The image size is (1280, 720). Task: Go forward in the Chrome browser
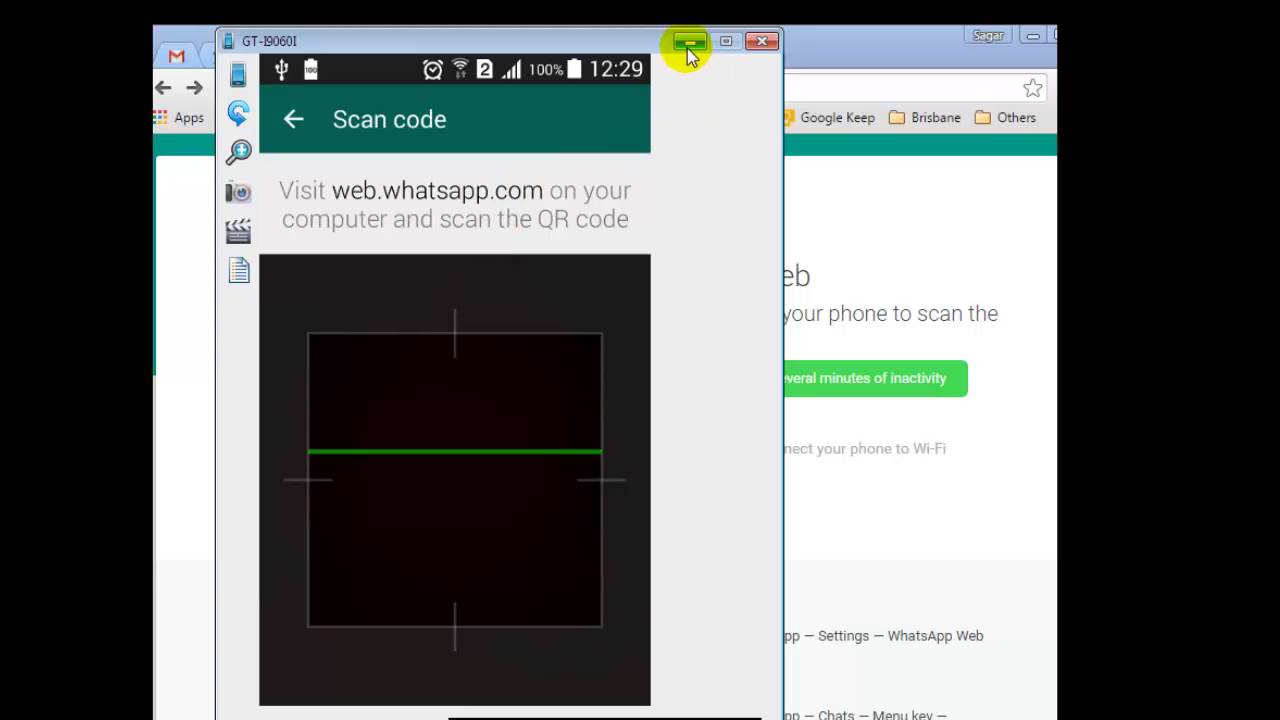pos(194,88)
